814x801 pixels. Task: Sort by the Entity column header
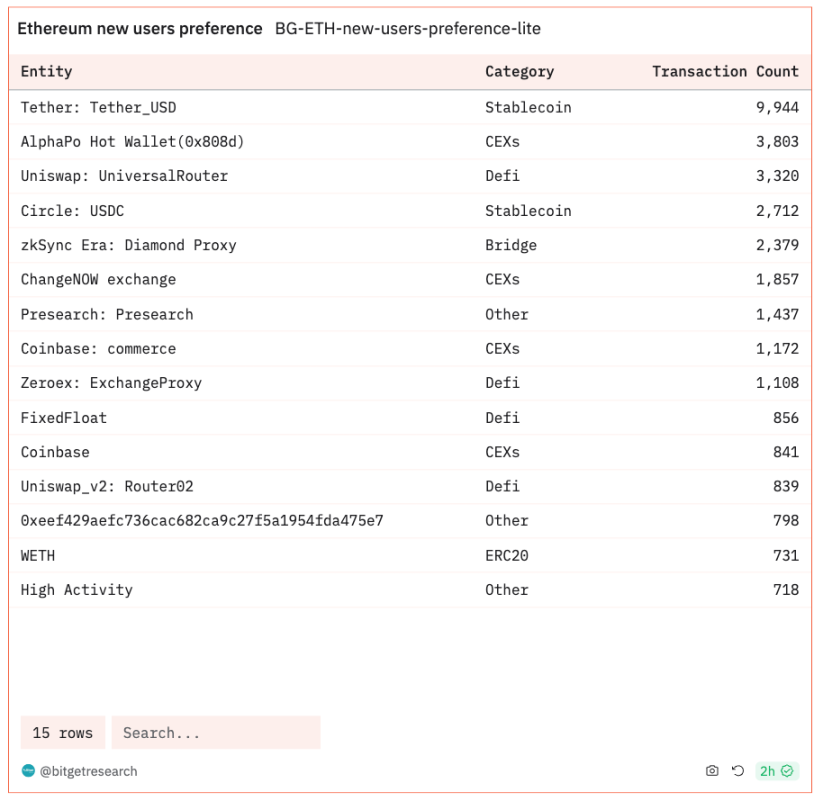pyautogui.click(x=47, y=72)
